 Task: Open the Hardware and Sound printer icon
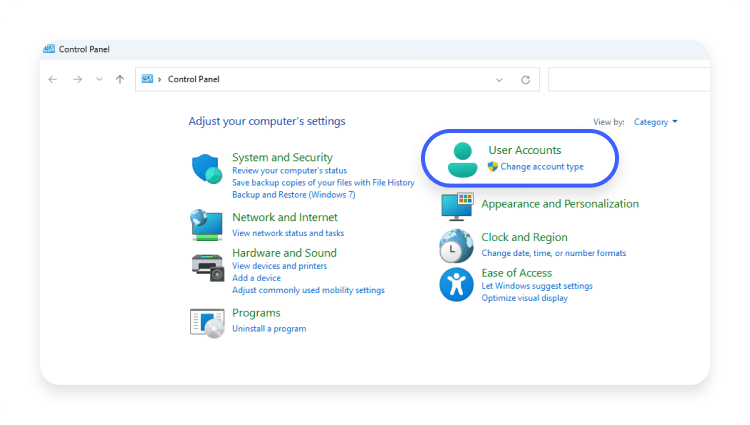point(208,268)
